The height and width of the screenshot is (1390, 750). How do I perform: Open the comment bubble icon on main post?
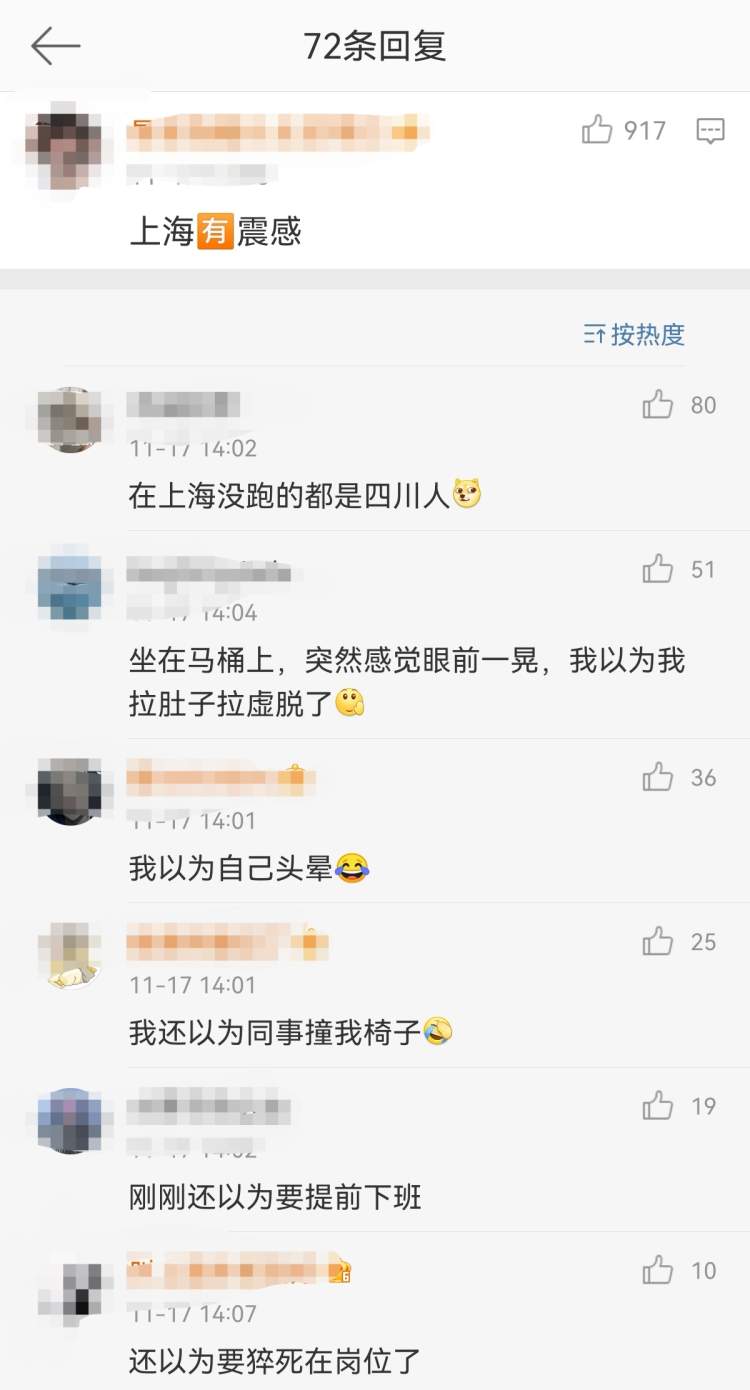(710, 131)
